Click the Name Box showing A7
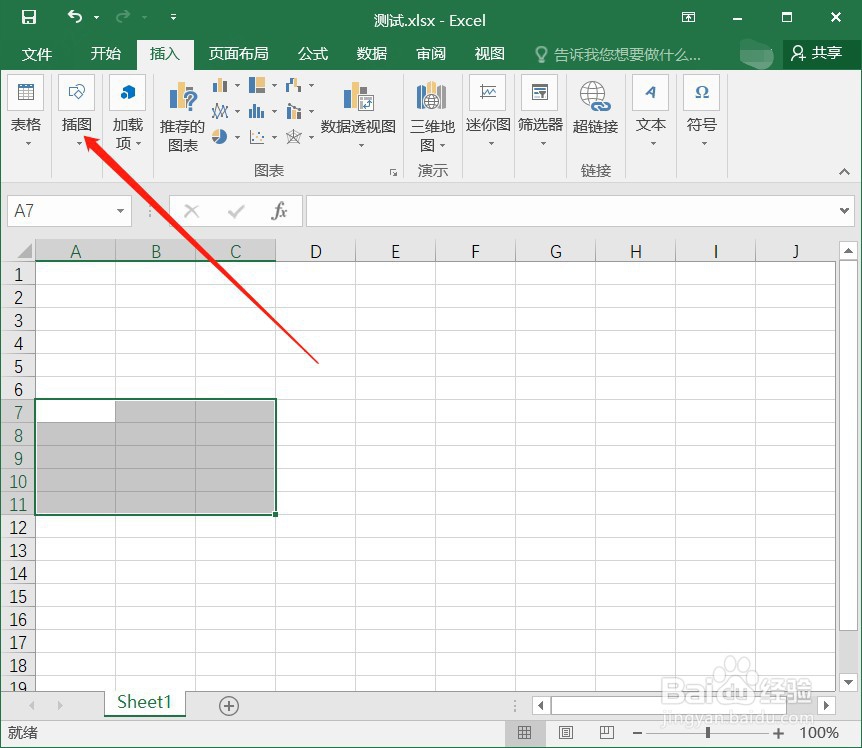This screenshot has width=862, height=748. tap(62, 211)
